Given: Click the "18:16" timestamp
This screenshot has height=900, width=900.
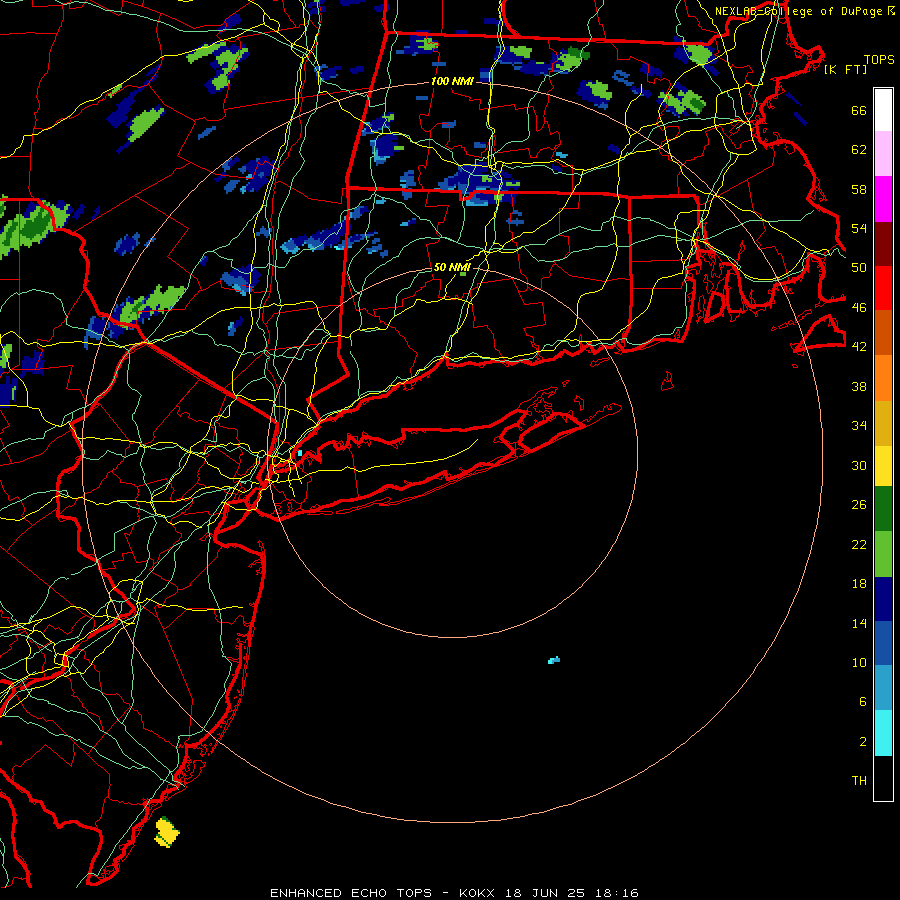Looking at the screenshot, I should [616, 893].
